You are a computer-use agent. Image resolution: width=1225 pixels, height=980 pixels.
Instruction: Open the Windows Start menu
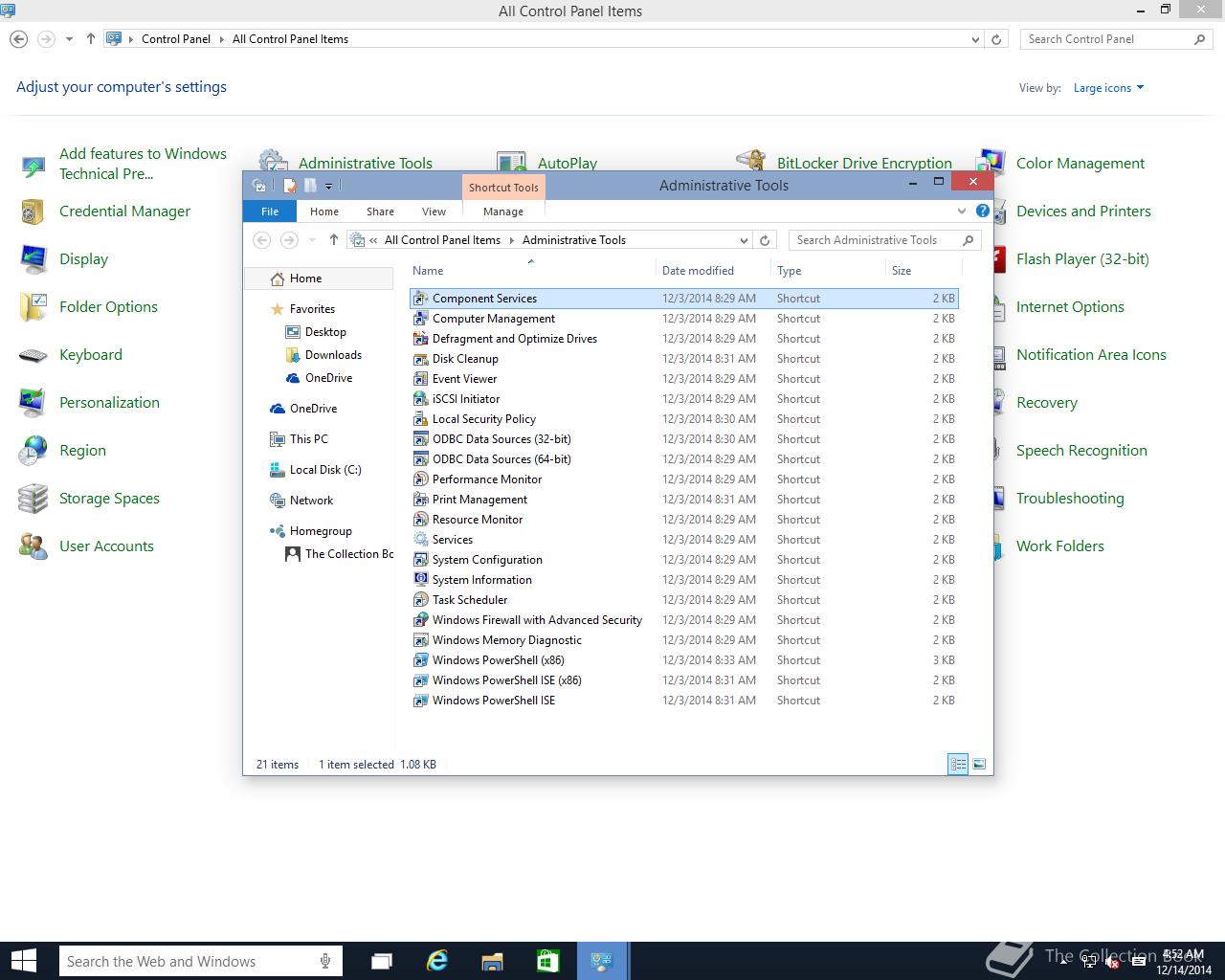[x=23, y=961]
